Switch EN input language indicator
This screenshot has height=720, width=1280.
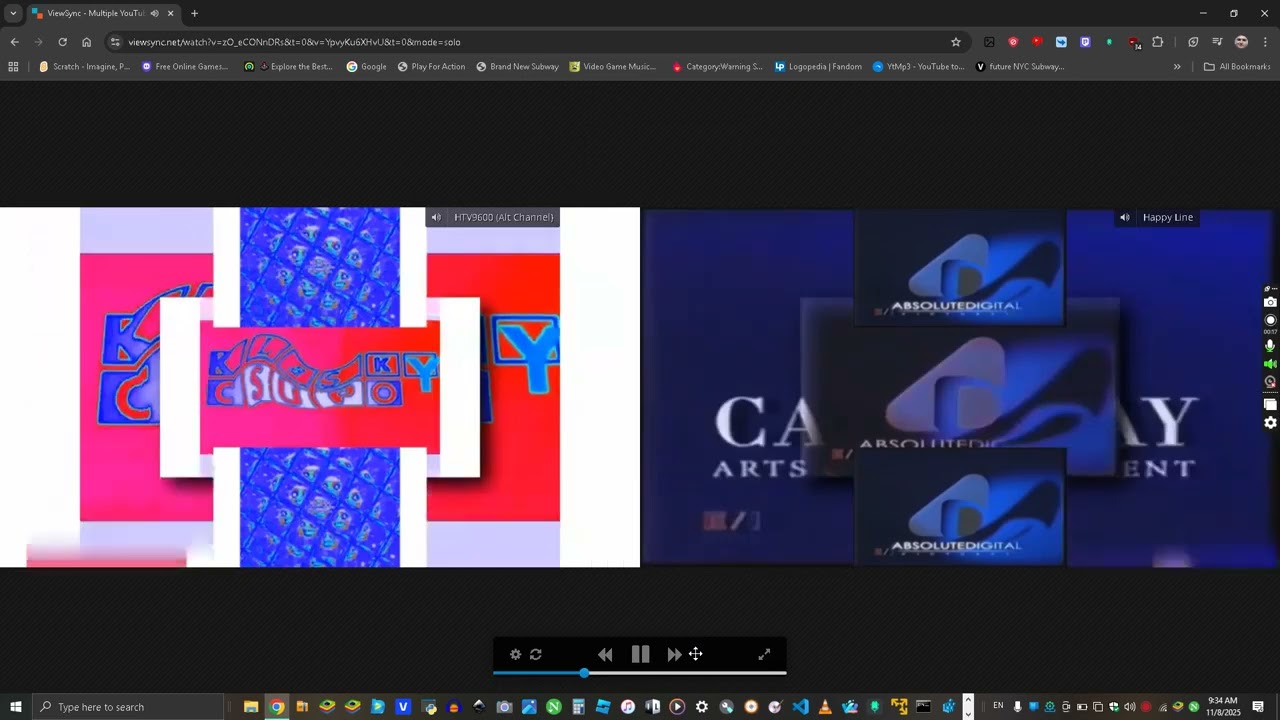[998, 706]
